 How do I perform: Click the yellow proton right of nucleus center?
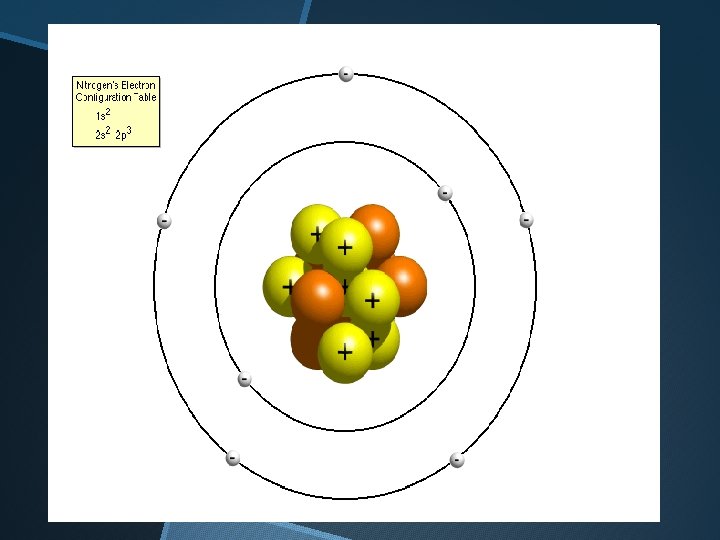pyautogui.click(x=372, y=297)
